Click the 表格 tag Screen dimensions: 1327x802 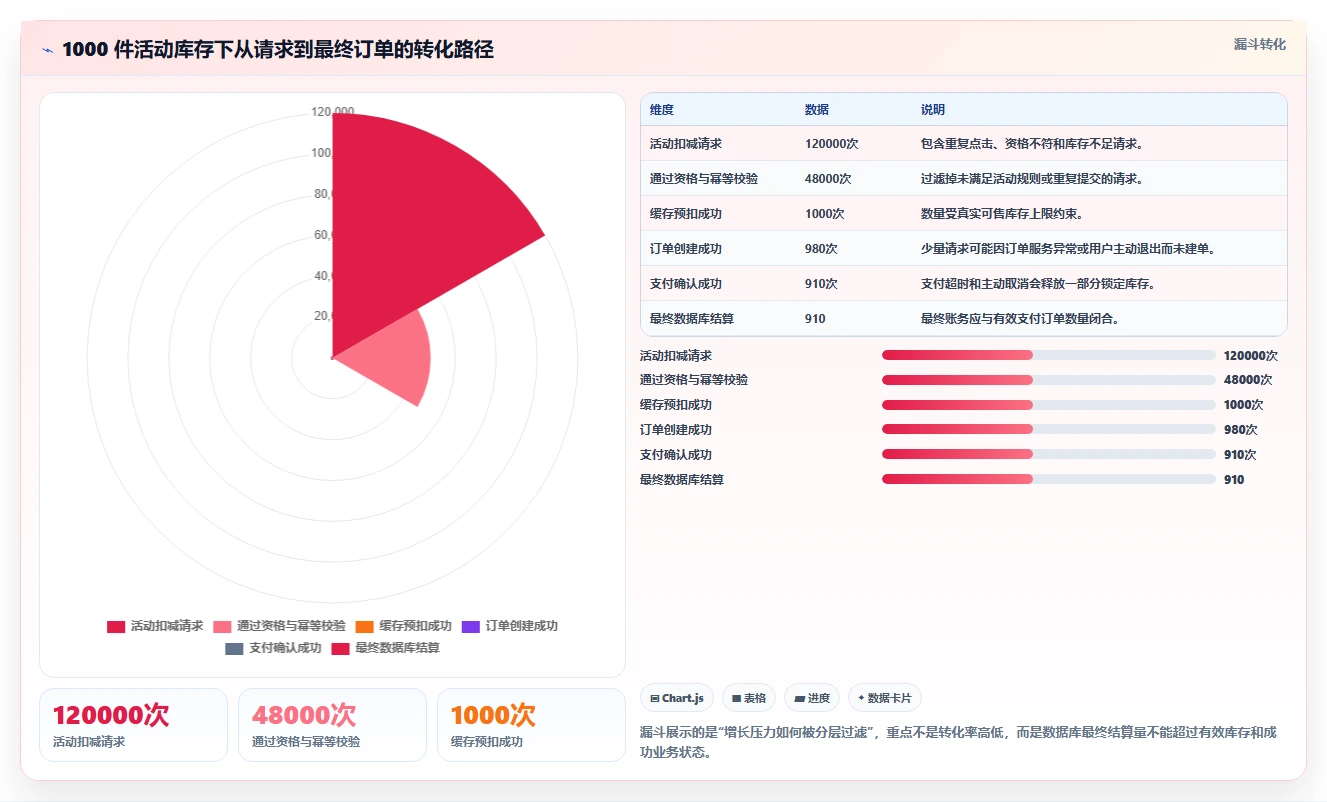click(x=749, y=698)
